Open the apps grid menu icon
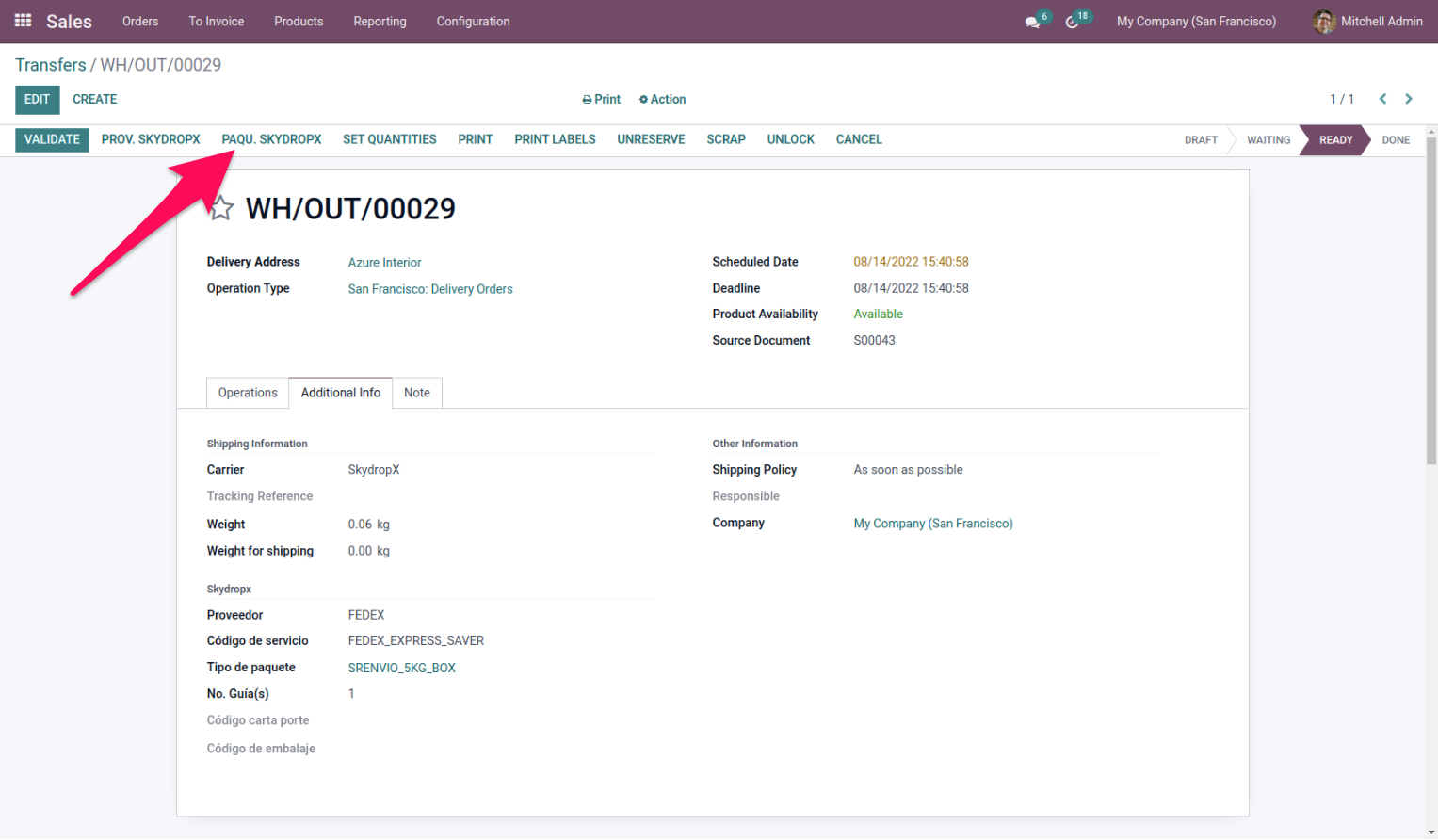This screenshot has height=840, width=1438. [x=24, y=21]
